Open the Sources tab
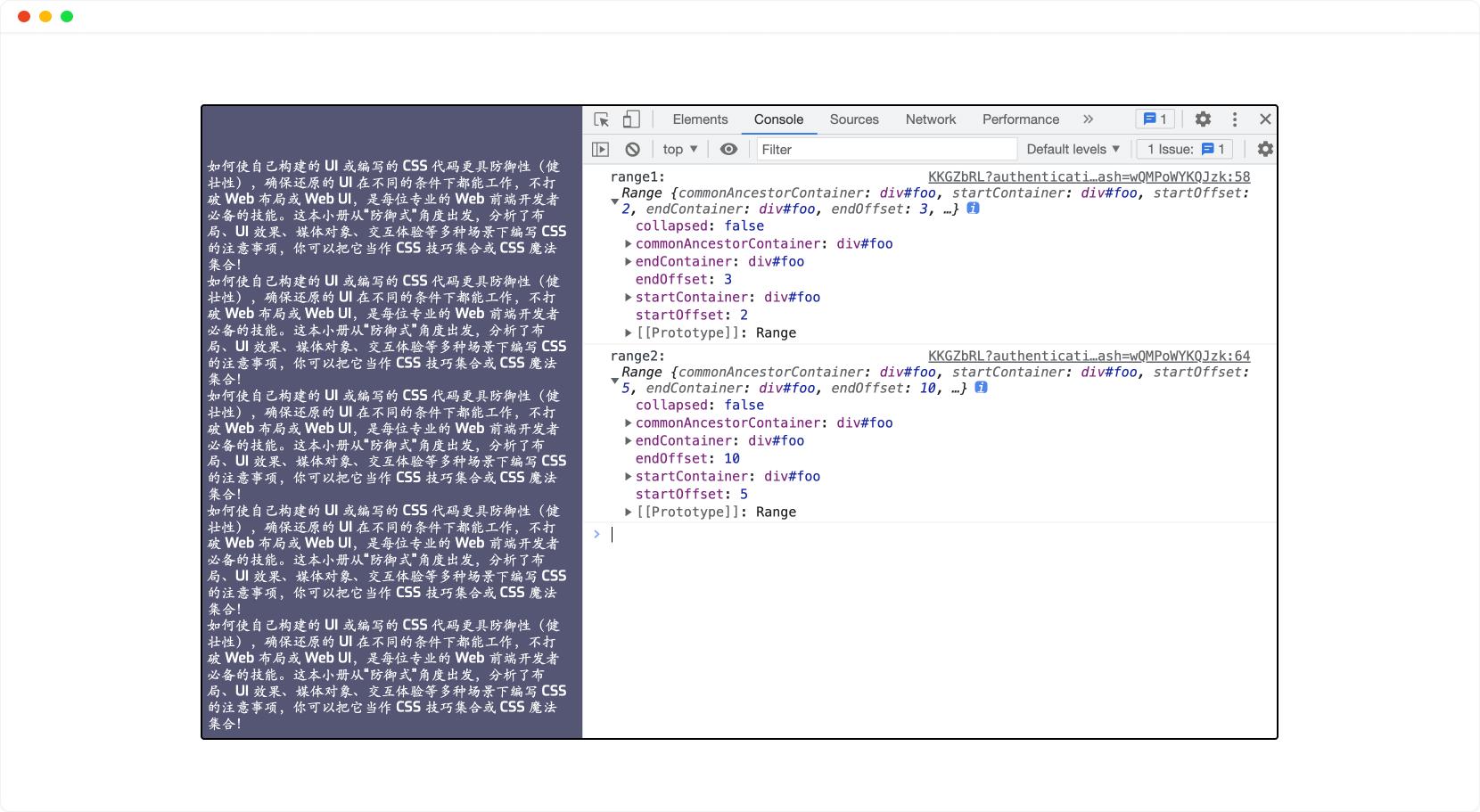This screenshot has width=1480, height=812. 854,119
